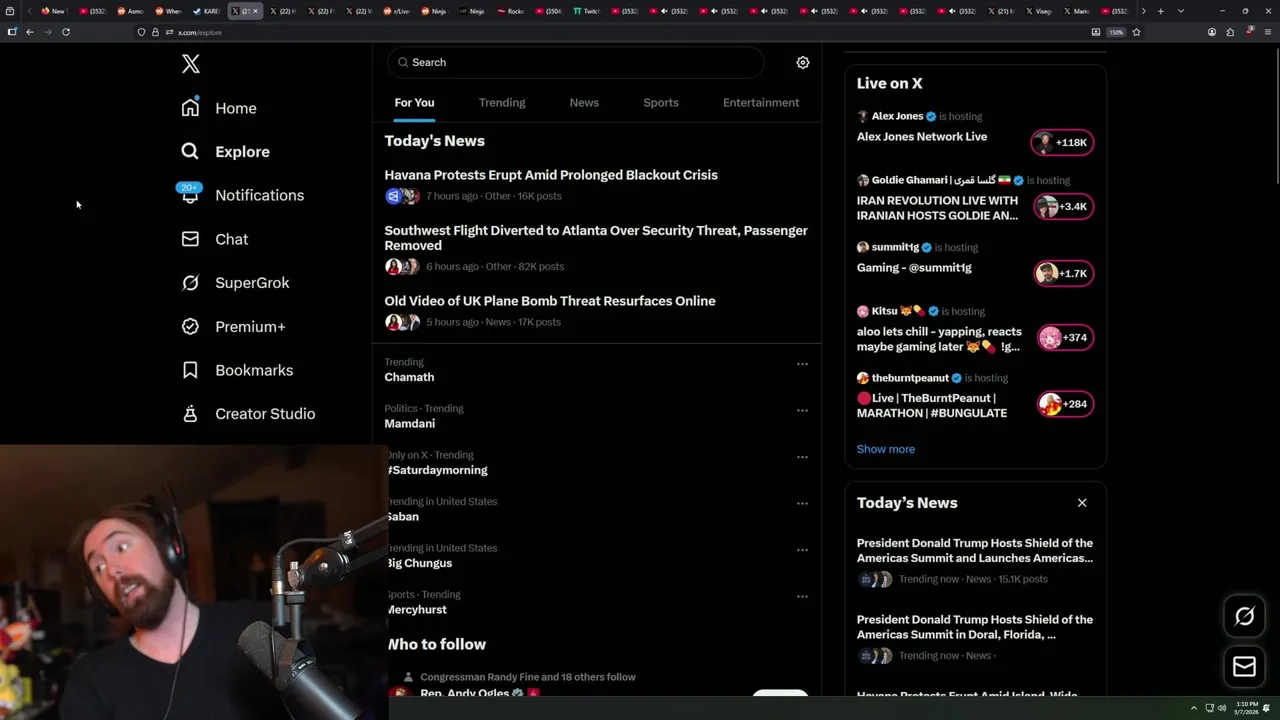
Task: Open Chat from the sidebar
Action: pyautogui.click(x=214, y=239)
